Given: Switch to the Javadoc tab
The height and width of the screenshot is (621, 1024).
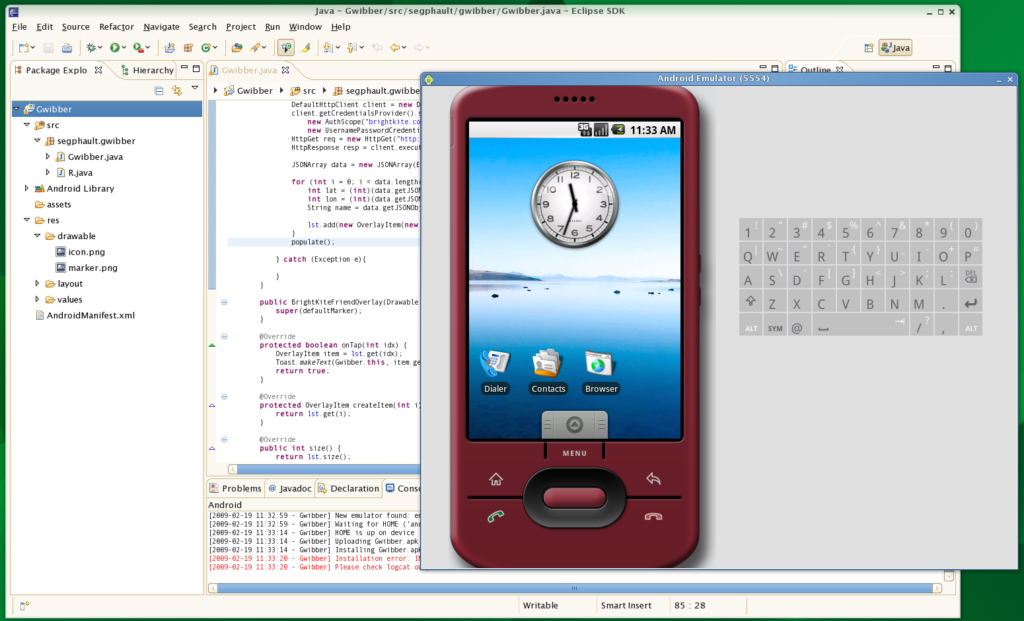Looking at the screenshot, I should coord(290,489).
